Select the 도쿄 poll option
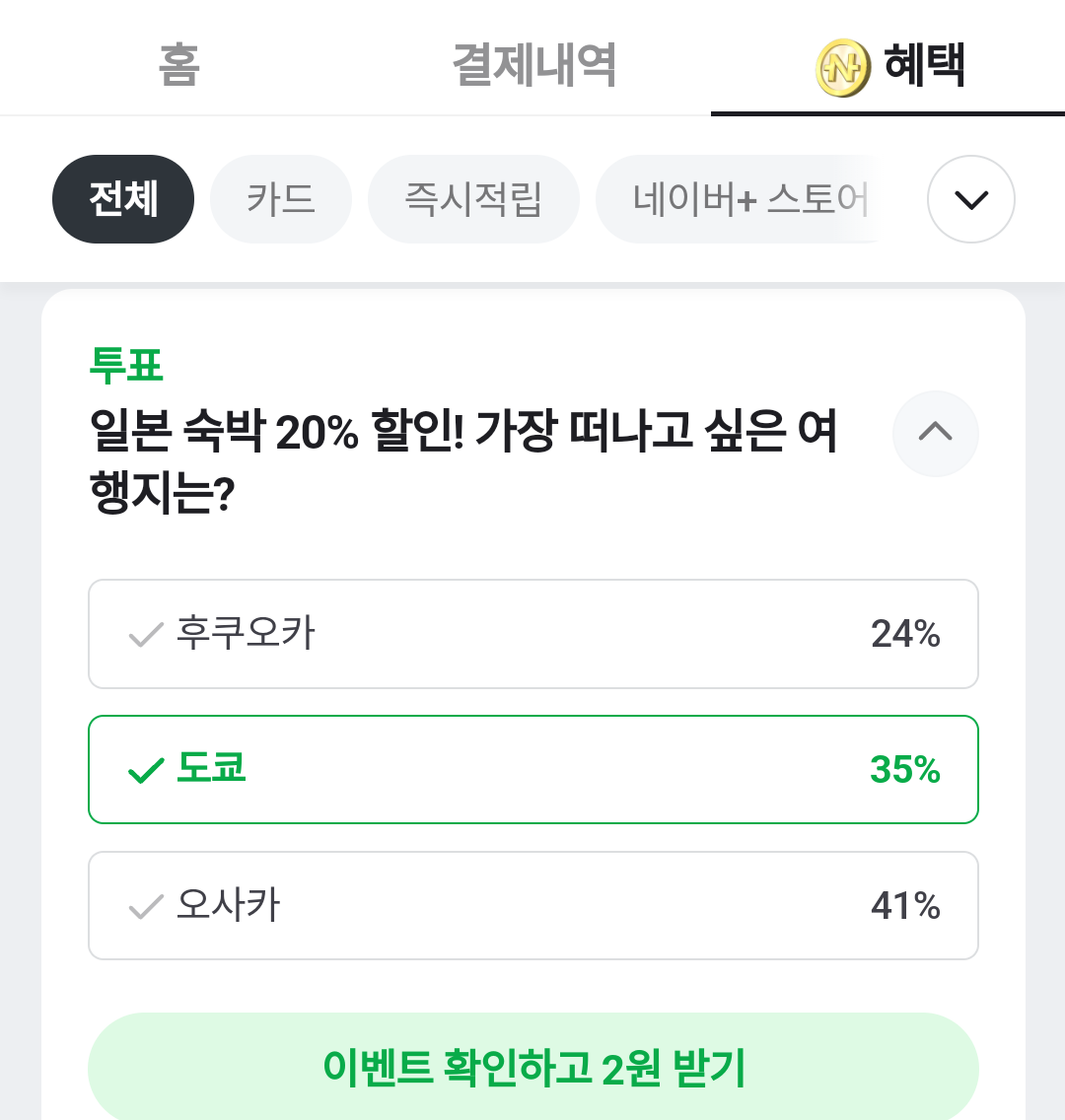 click(532, 770)
